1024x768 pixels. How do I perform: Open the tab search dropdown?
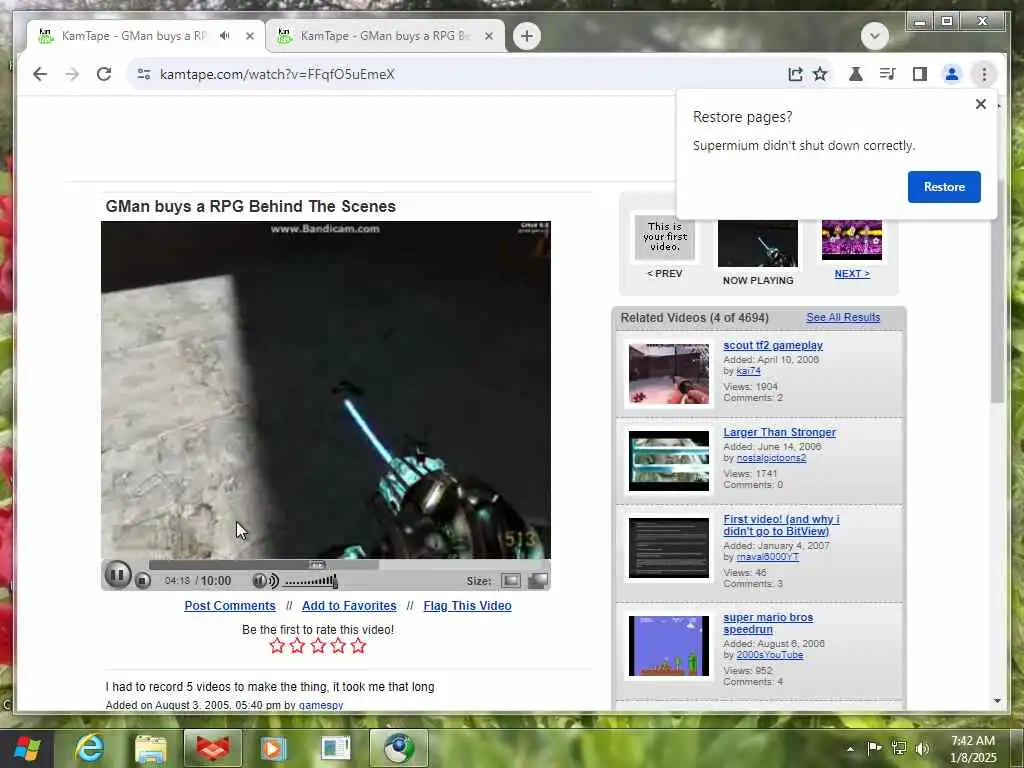click(x=874, y=35)
